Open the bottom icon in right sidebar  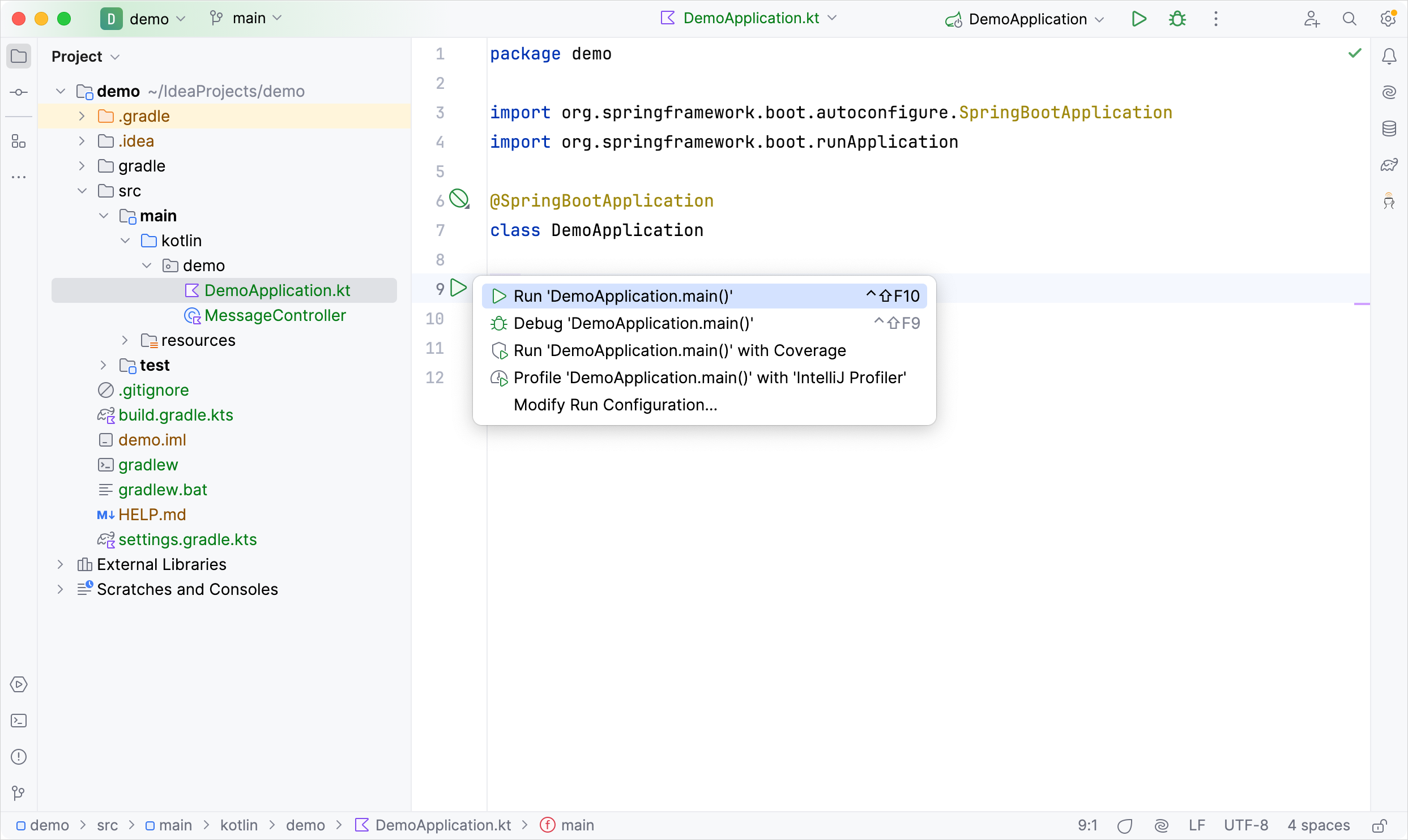[1389, 201]
